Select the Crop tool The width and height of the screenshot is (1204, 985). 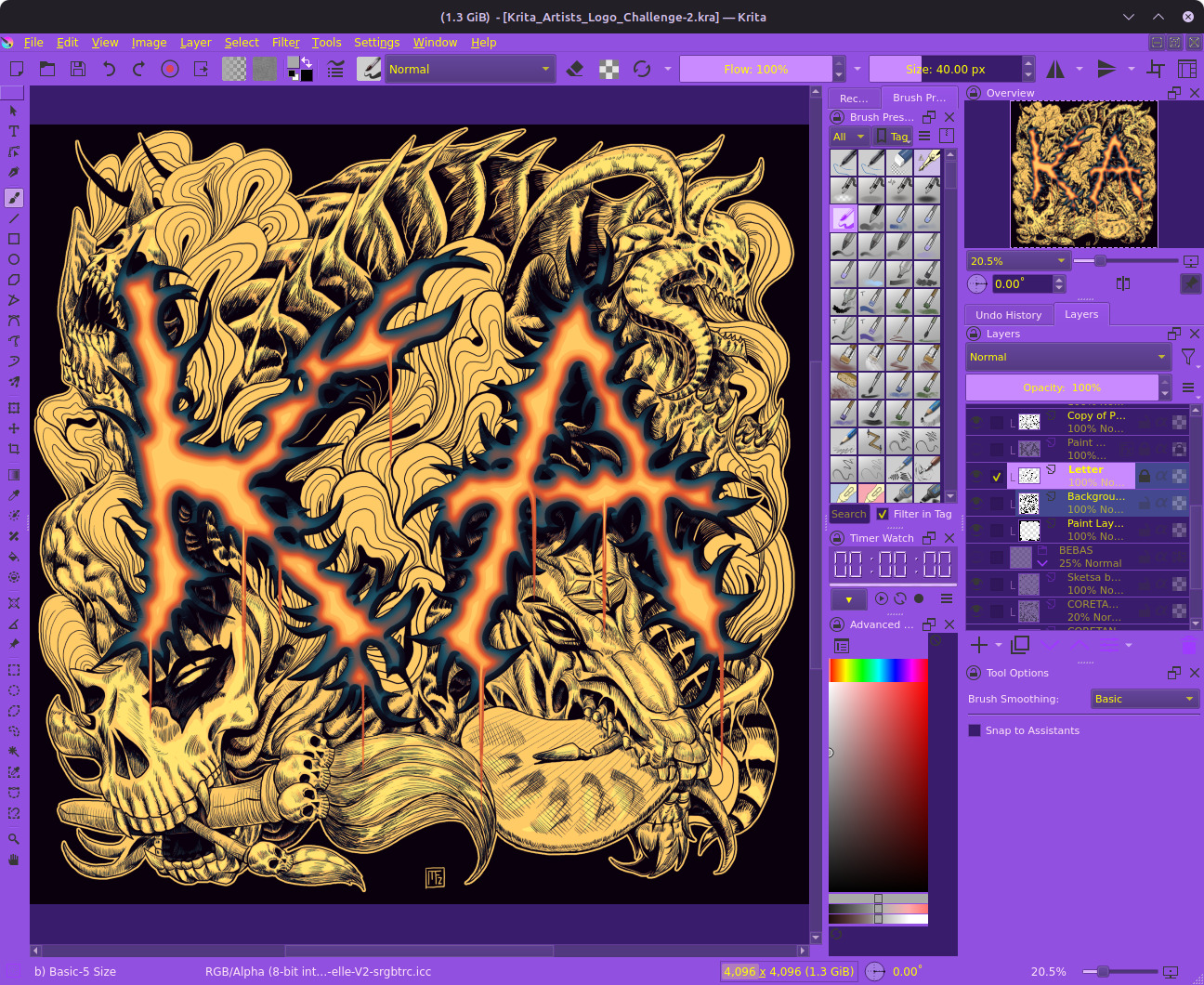click(14, 449)
